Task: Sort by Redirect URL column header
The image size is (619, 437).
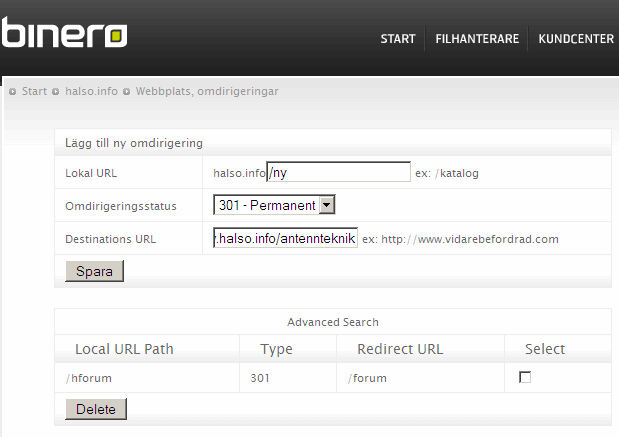Action: tap(400, 349)
